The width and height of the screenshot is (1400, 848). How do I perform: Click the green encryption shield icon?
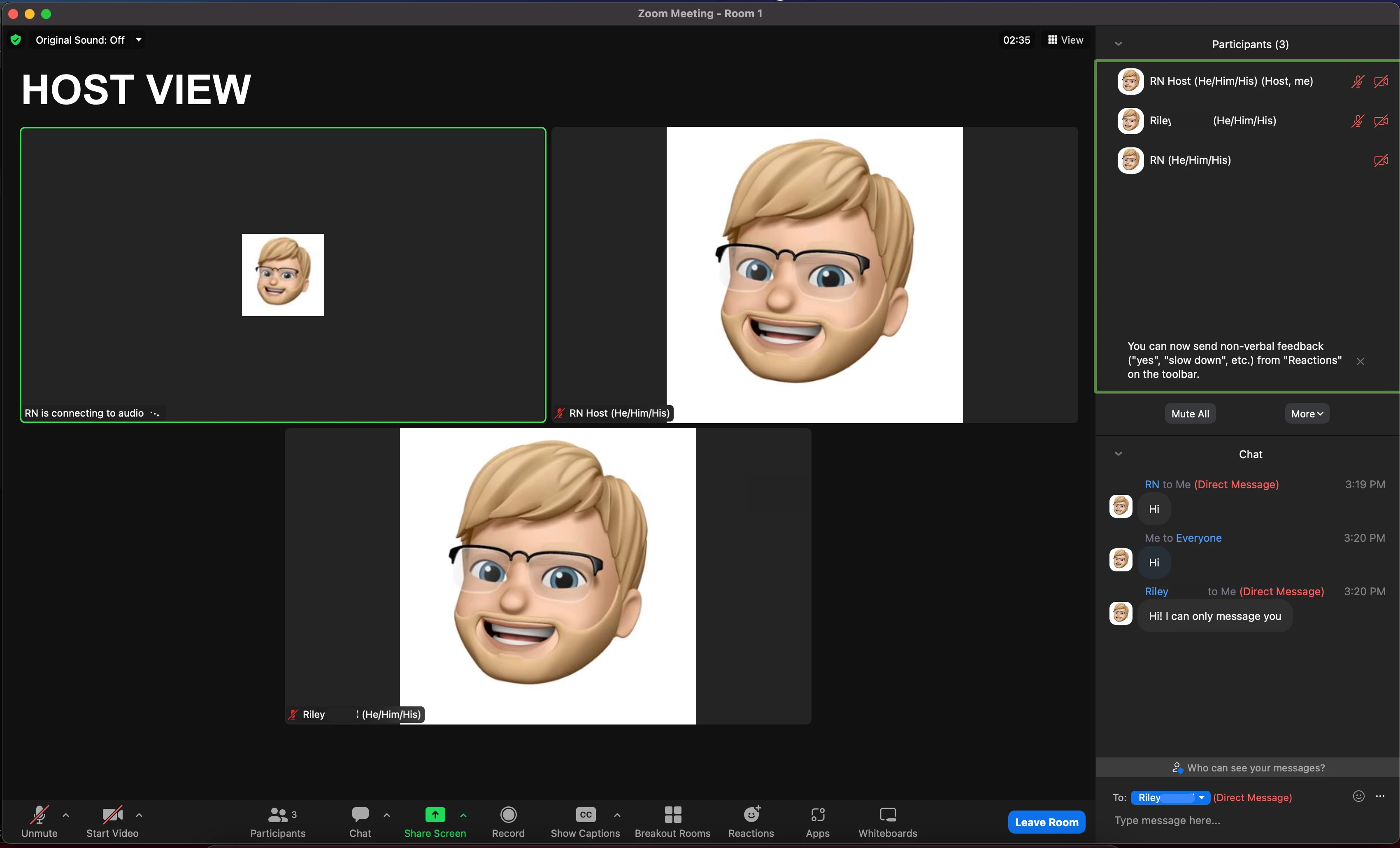tap(16, 40)
